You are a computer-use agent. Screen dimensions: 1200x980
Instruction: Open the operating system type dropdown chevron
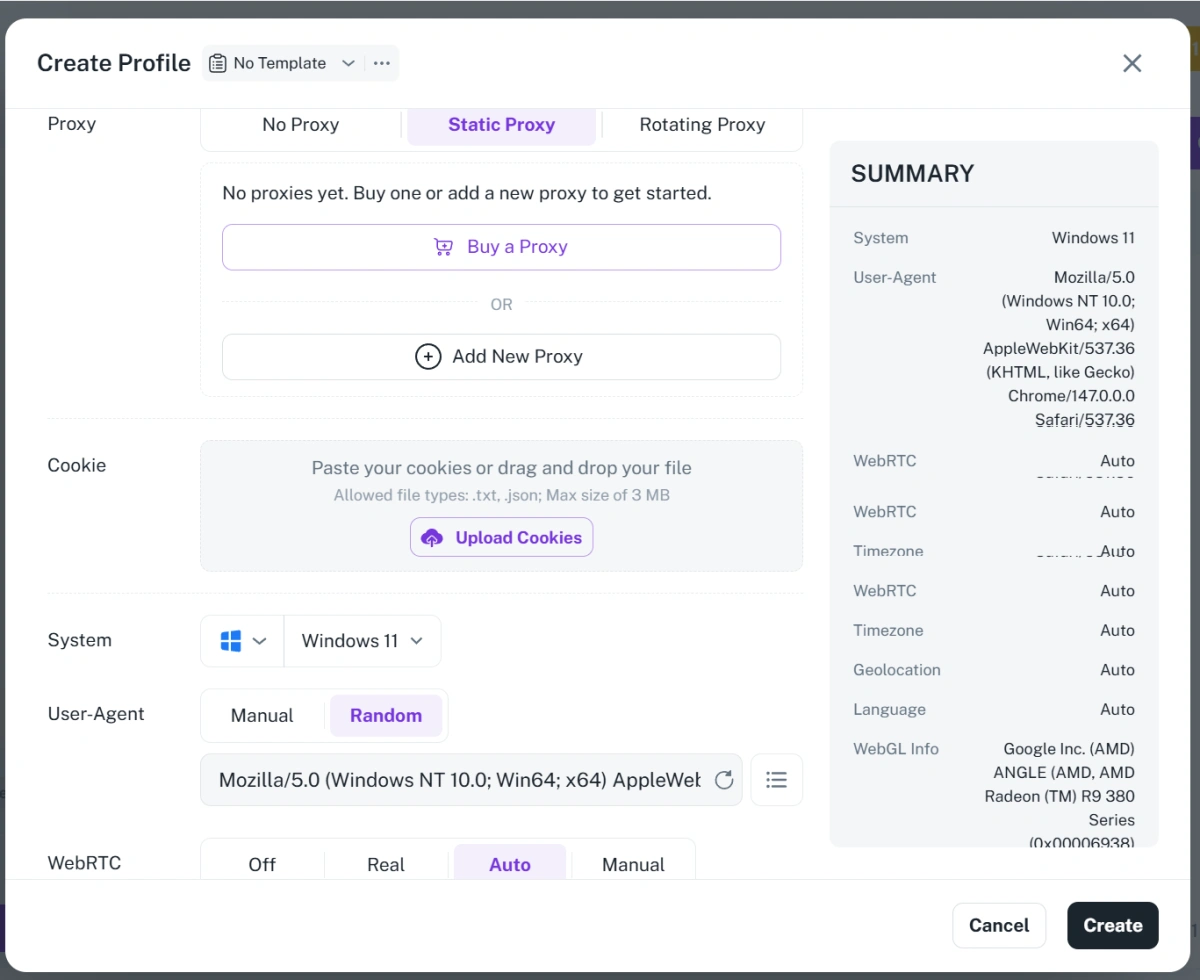point(260,641)
